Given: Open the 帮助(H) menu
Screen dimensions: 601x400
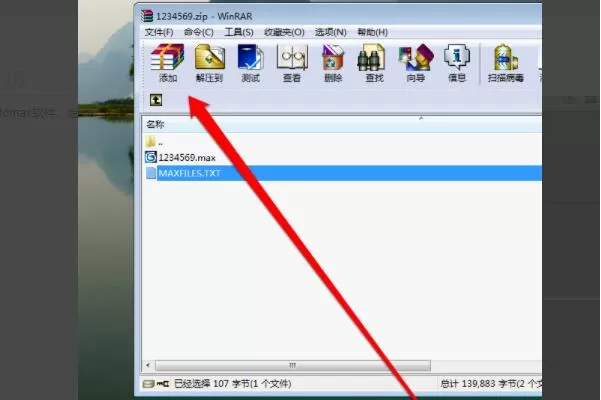Looking at the screenshot, I should click(373, 32).
